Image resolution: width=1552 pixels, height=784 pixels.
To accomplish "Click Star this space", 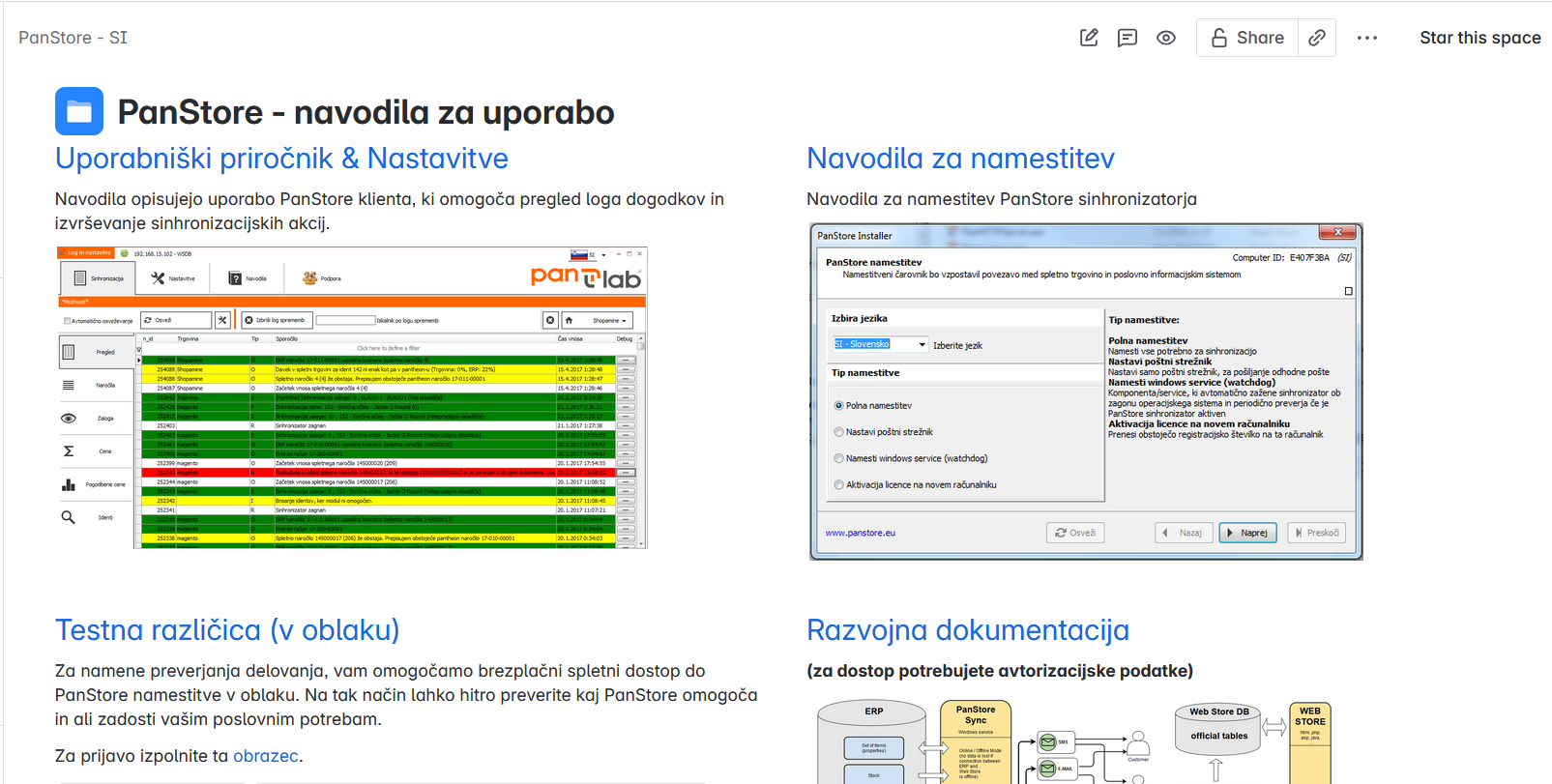I will point(1480,38).
